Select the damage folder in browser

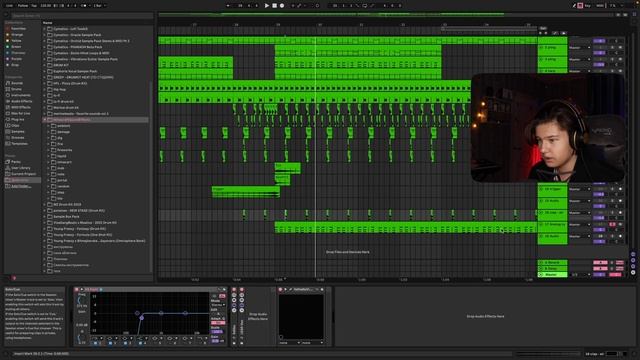(63, 132)
